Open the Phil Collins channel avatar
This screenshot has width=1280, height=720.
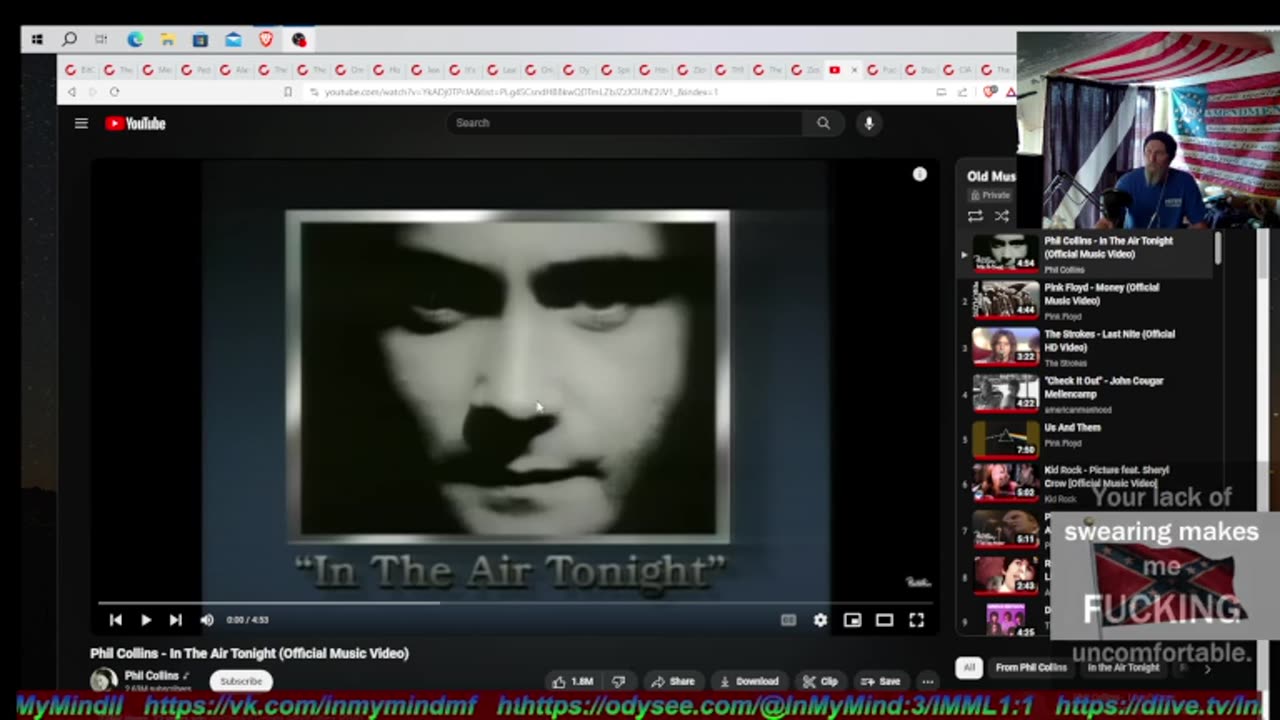(103, 681)
